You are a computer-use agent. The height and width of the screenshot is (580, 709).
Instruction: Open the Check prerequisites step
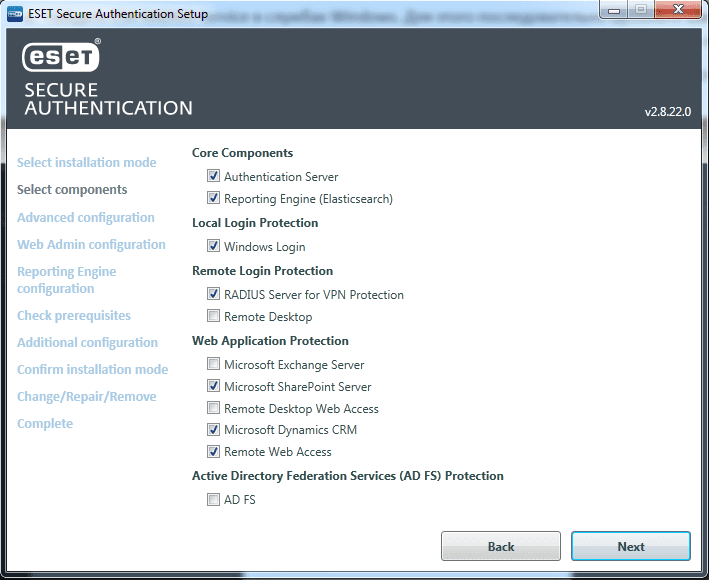(x=74, y=316)
